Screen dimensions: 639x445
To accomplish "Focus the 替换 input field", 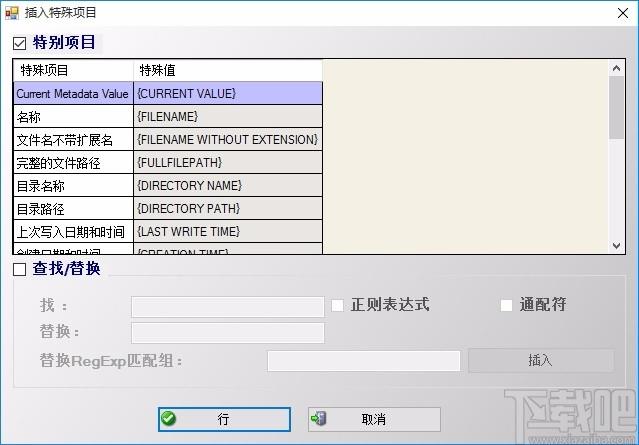I will [x=228, y=333].
